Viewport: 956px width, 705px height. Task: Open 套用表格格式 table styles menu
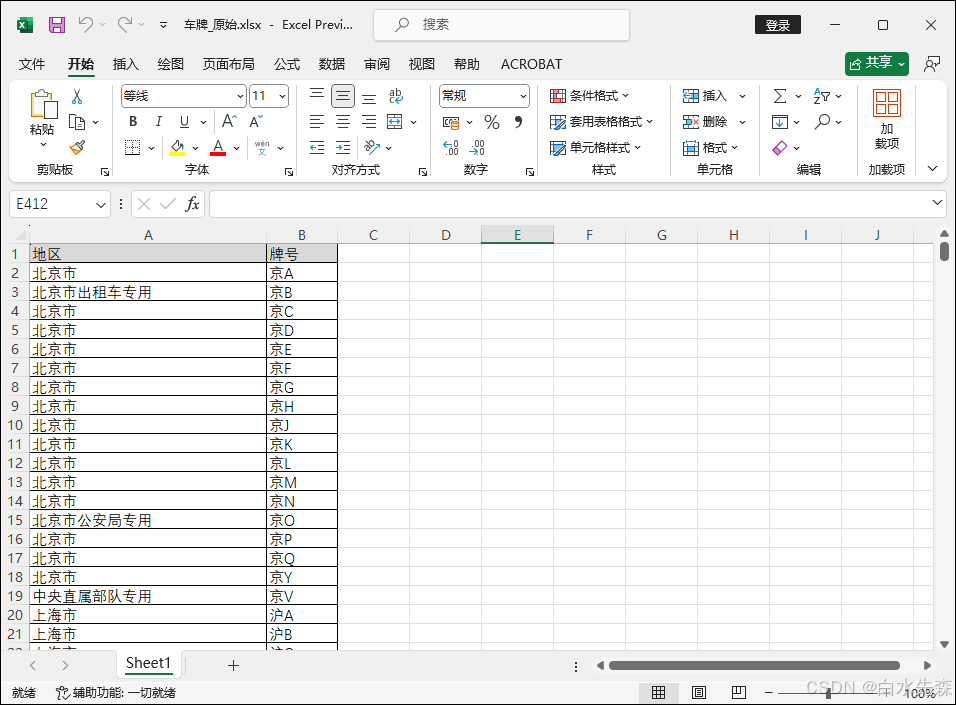[x=601, y=122]
